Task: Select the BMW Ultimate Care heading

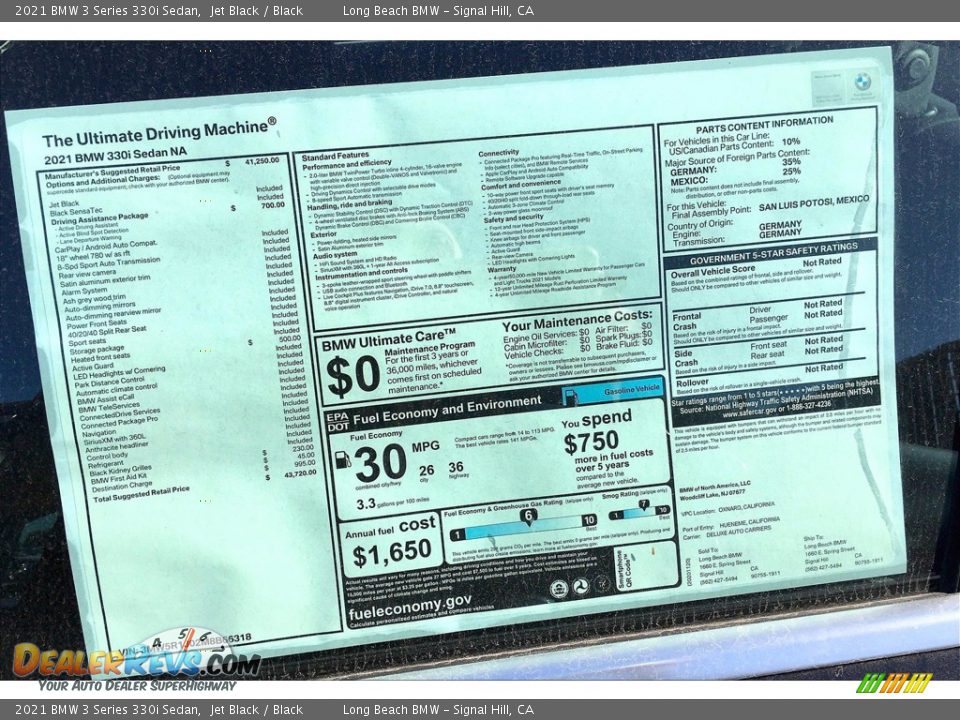Action: click(x=389, y=340)
